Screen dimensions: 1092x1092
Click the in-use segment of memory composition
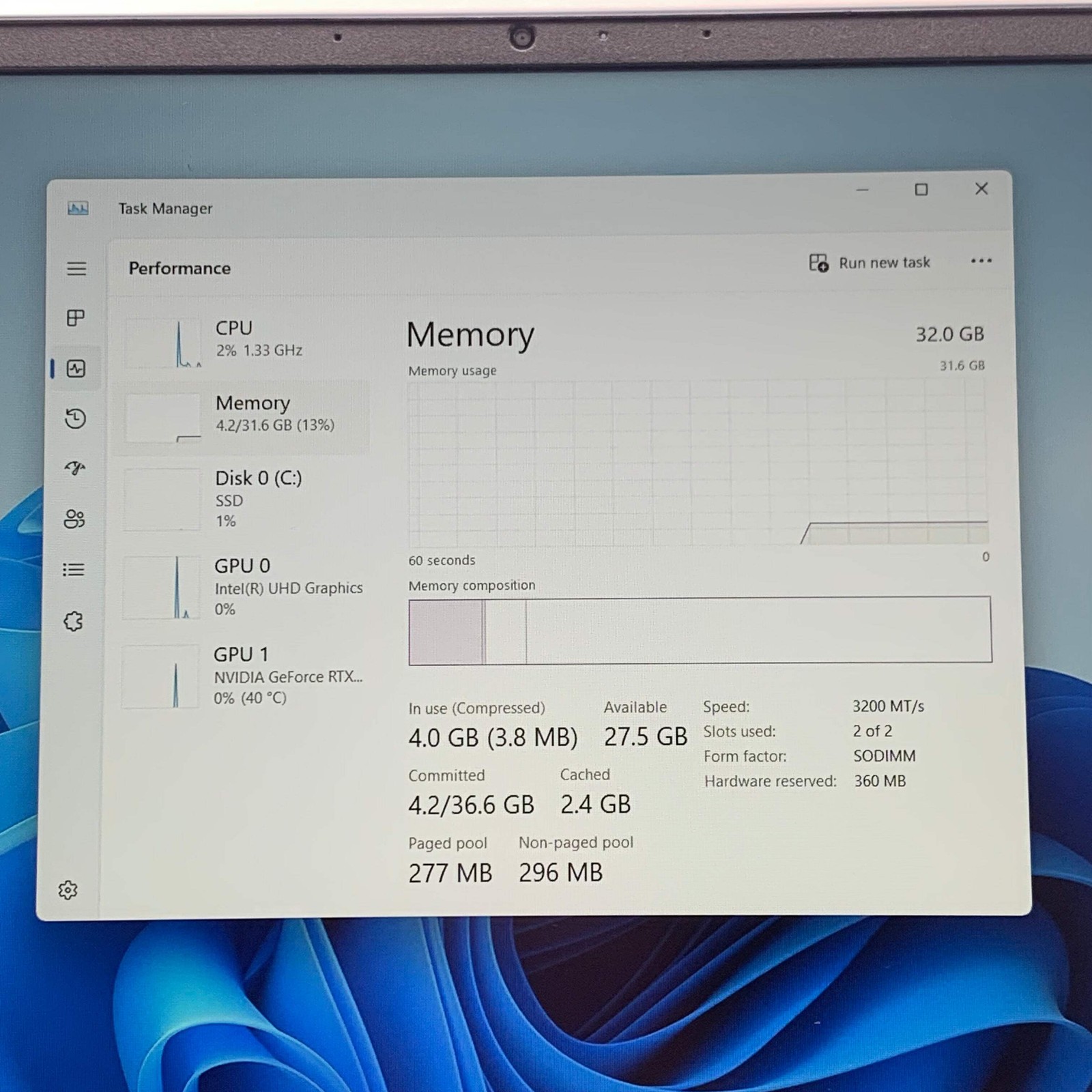pyautogui.click(x=446, y=632)
